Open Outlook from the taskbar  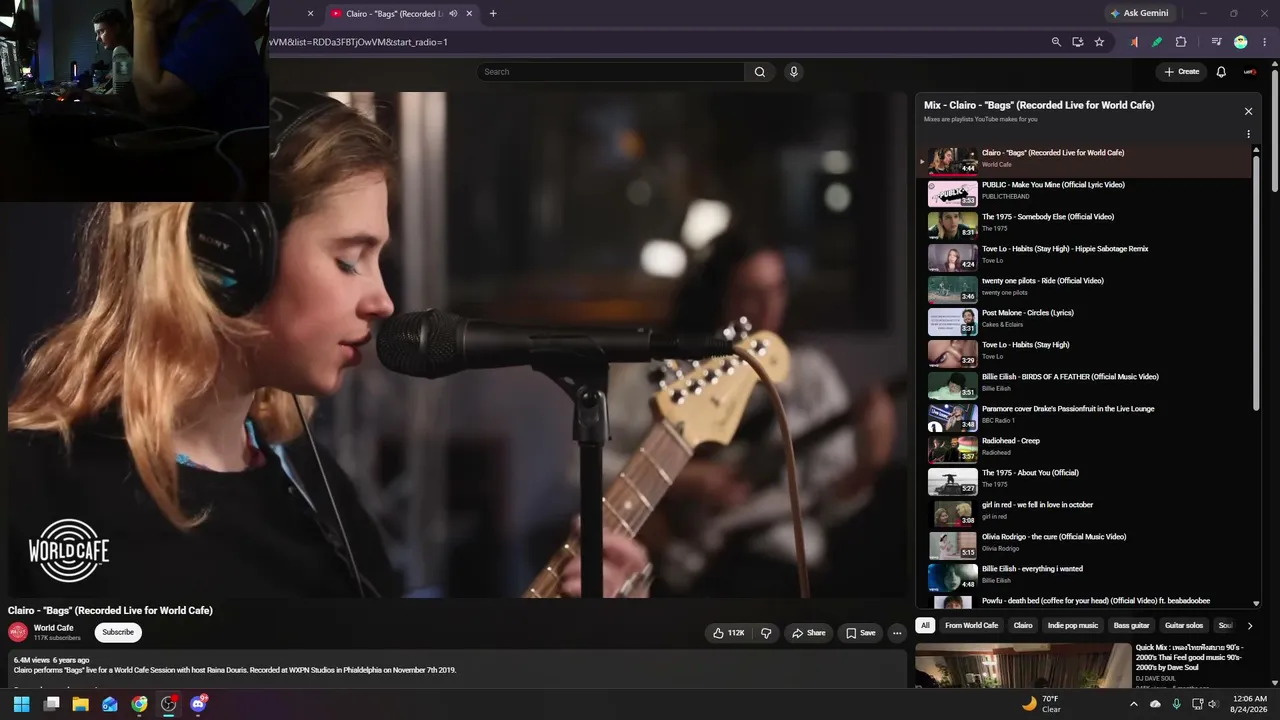click(110, 704)
